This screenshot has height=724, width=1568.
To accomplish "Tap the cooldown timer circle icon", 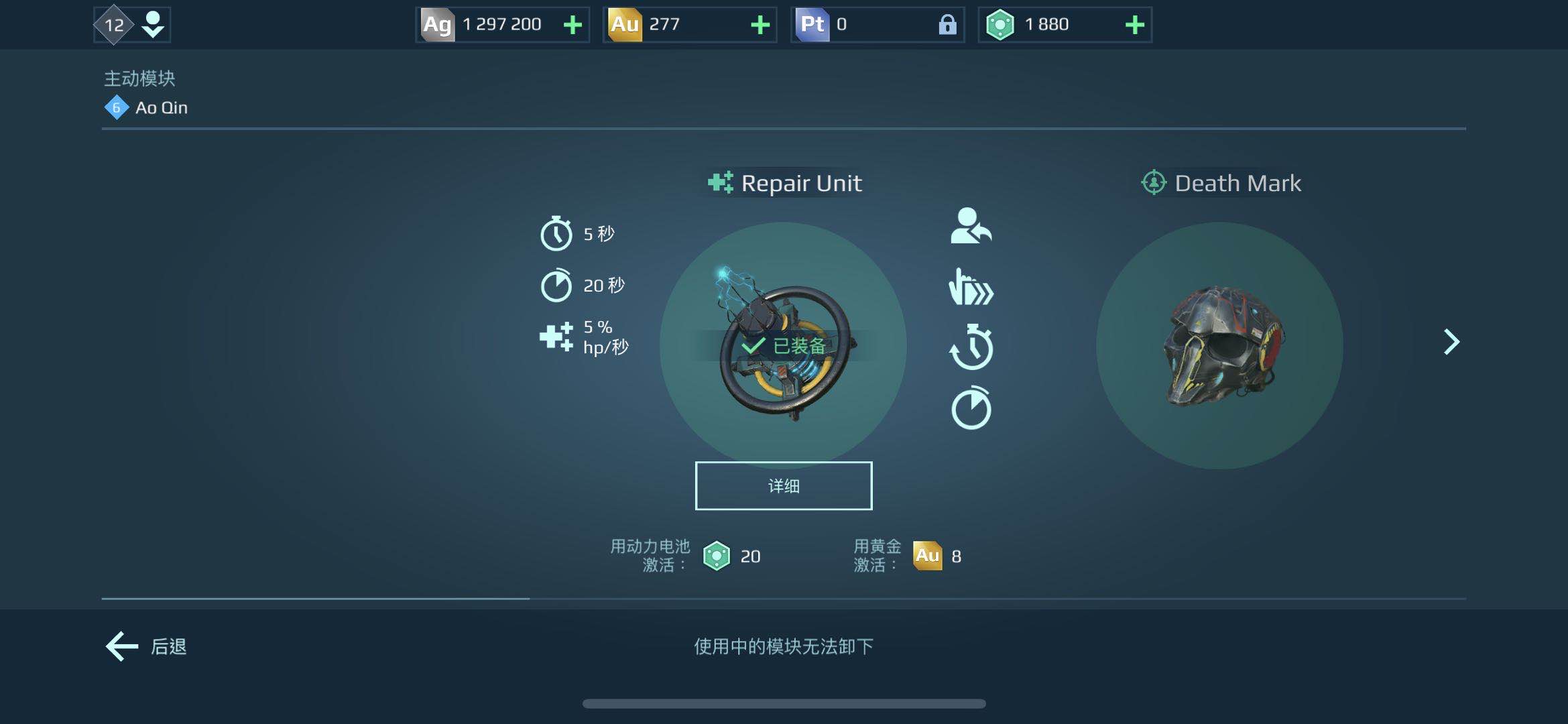I will coord(971,408).
